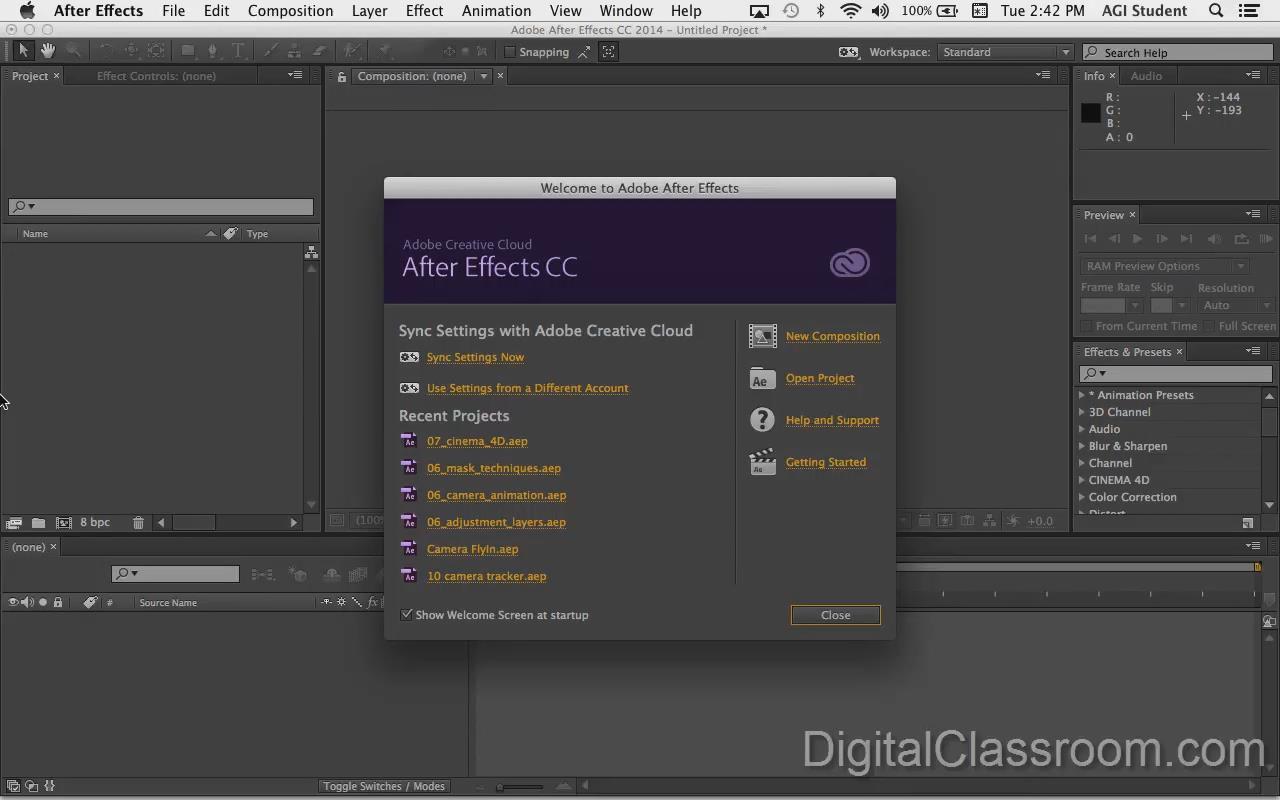Expand the CINEMA 4D effects category
Image resolution: width=1280 pixels, height=800 pixels.
click(1082, 480)
